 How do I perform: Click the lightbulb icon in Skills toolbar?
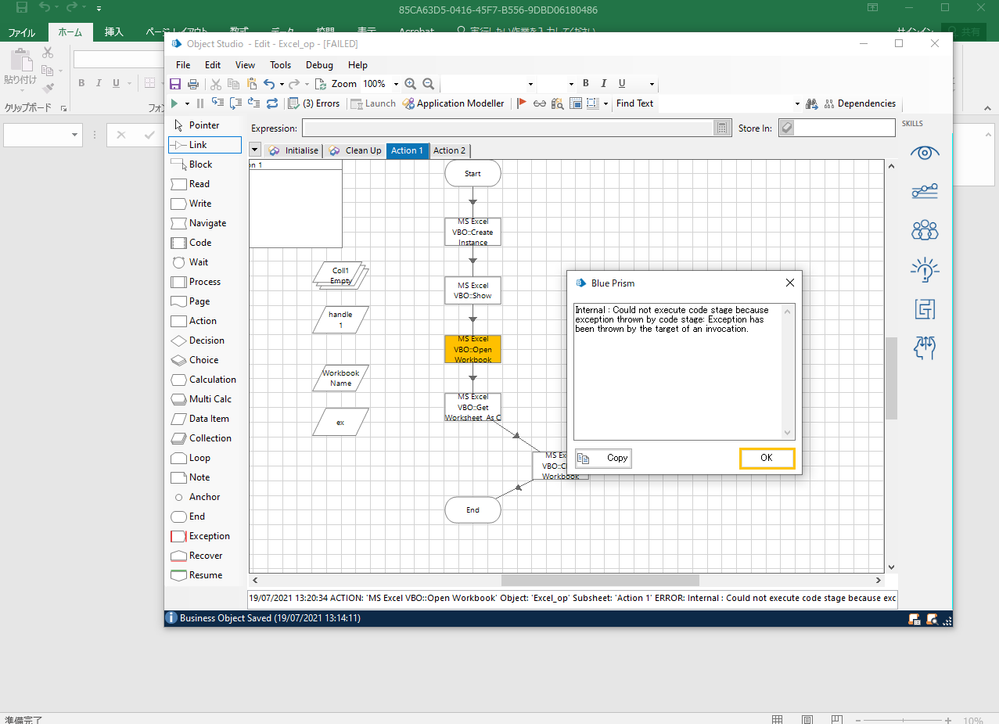pos(924,270)
